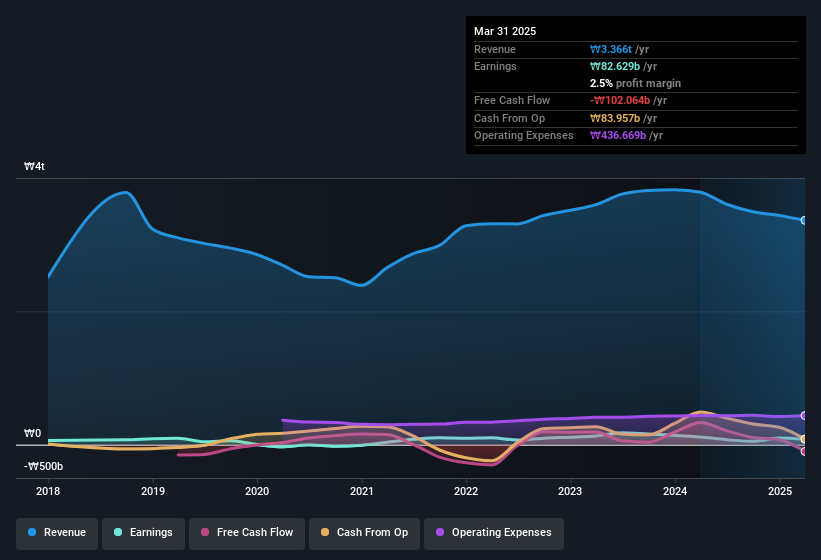Click the ₩436.669b operating expenses value
This screenshot has width=821, height=560.
coord(618,136)
